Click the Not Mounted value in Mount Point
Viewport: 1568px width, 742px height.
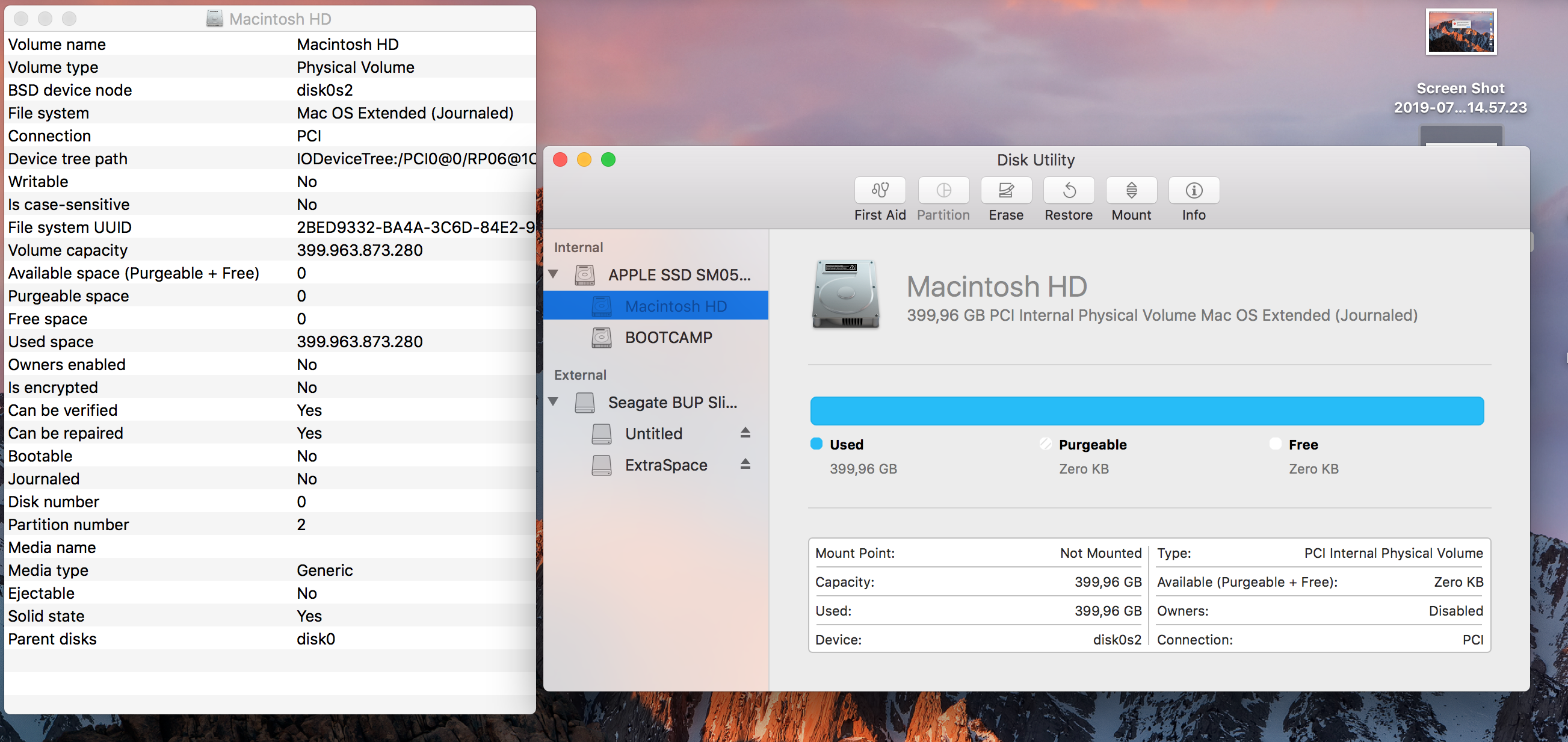click(1100, 552)
